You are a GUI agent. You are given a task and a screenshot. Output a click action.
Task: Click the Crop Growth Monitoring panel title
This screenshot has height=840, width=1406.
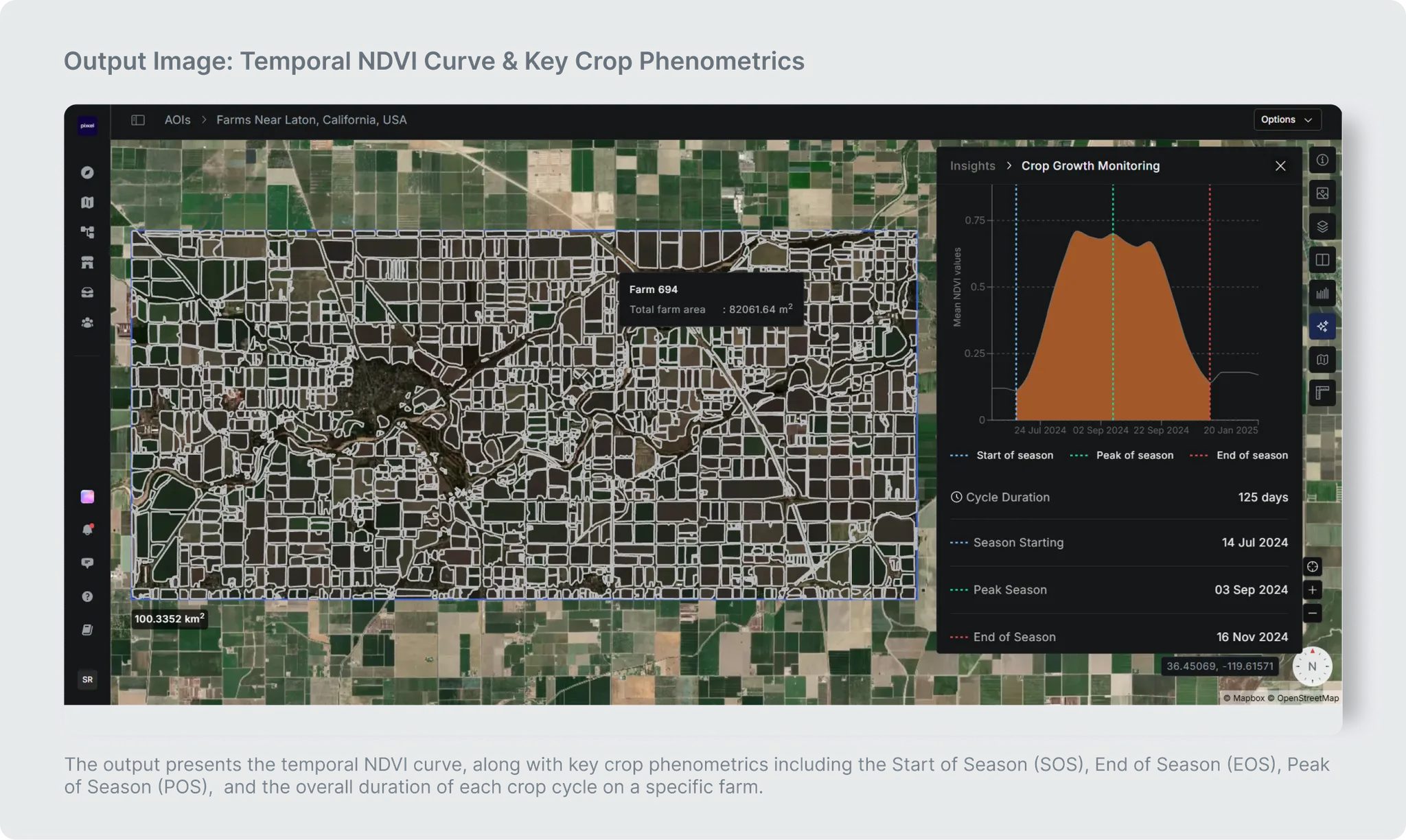tap(1090, 166)
